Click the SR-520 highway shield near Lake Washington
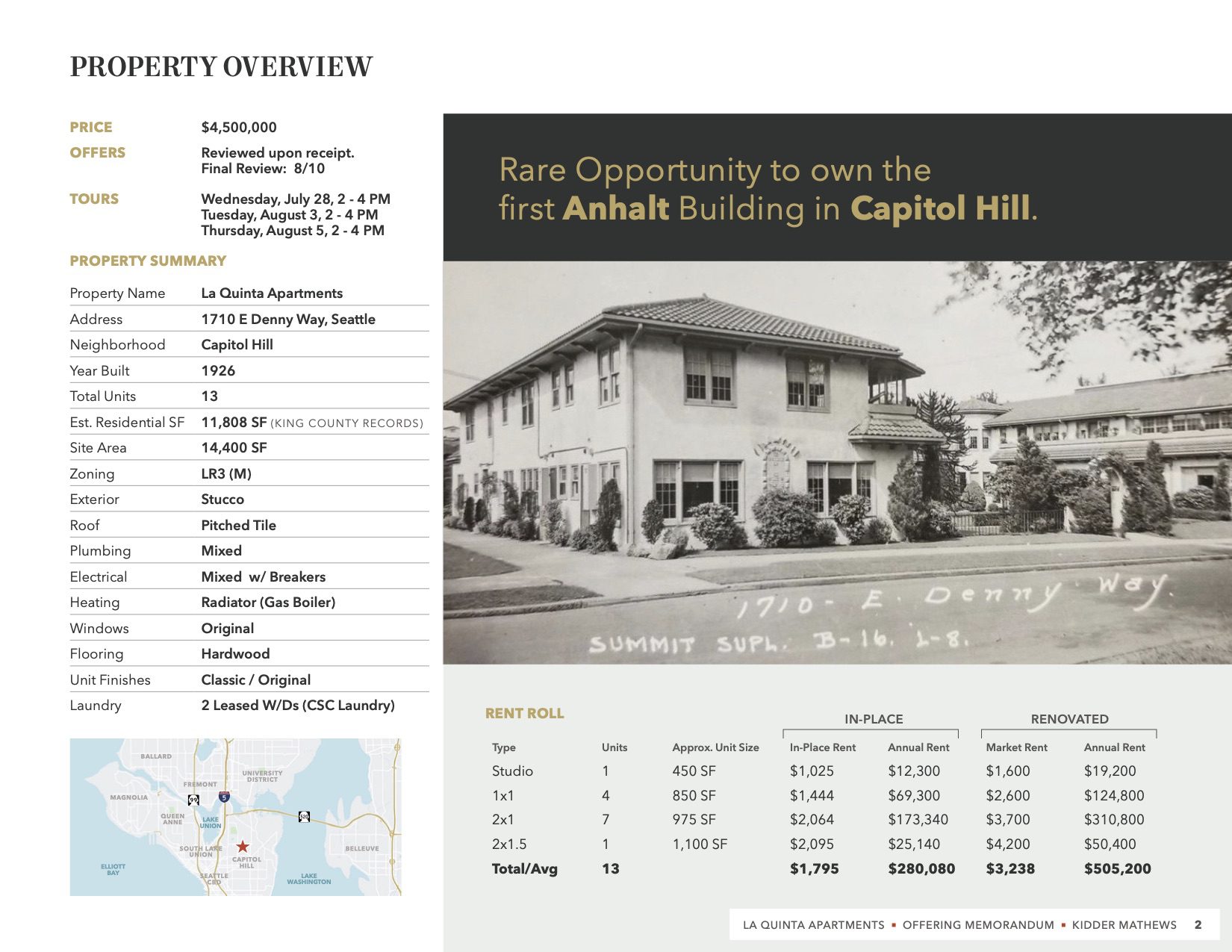 tap(305, 817)
